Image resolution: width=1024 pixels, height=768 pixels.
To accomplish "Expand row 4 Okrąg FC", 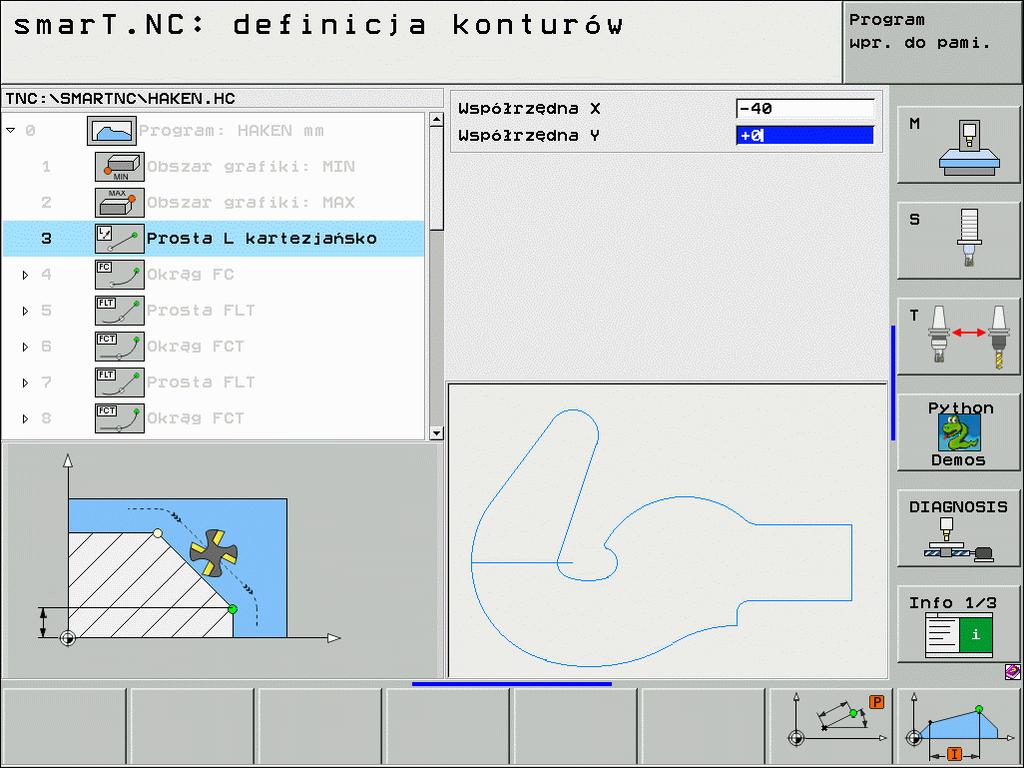I will pos(25,275).
